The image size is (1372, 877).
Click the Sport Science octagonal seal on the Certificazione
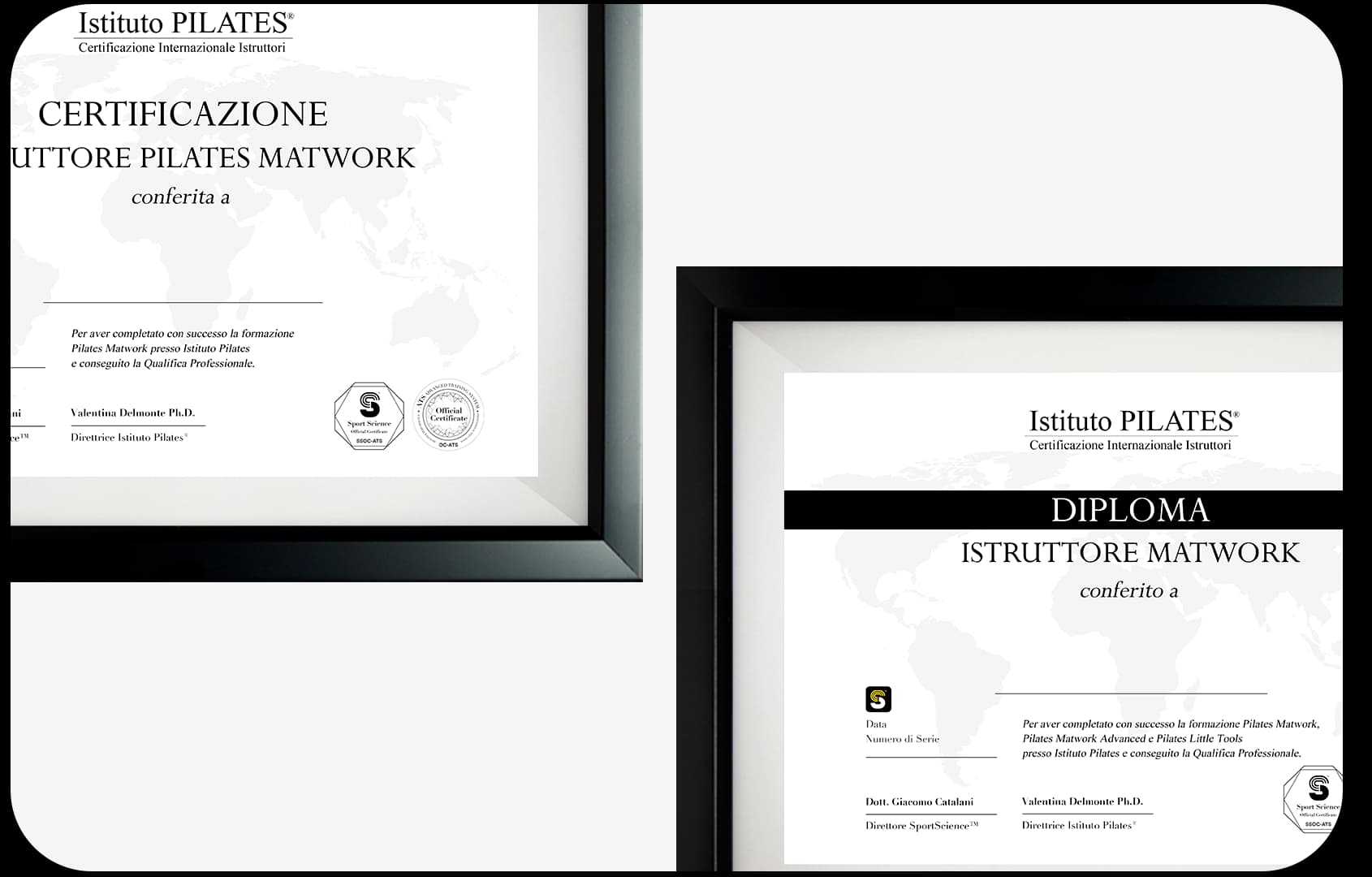[369, 416]
